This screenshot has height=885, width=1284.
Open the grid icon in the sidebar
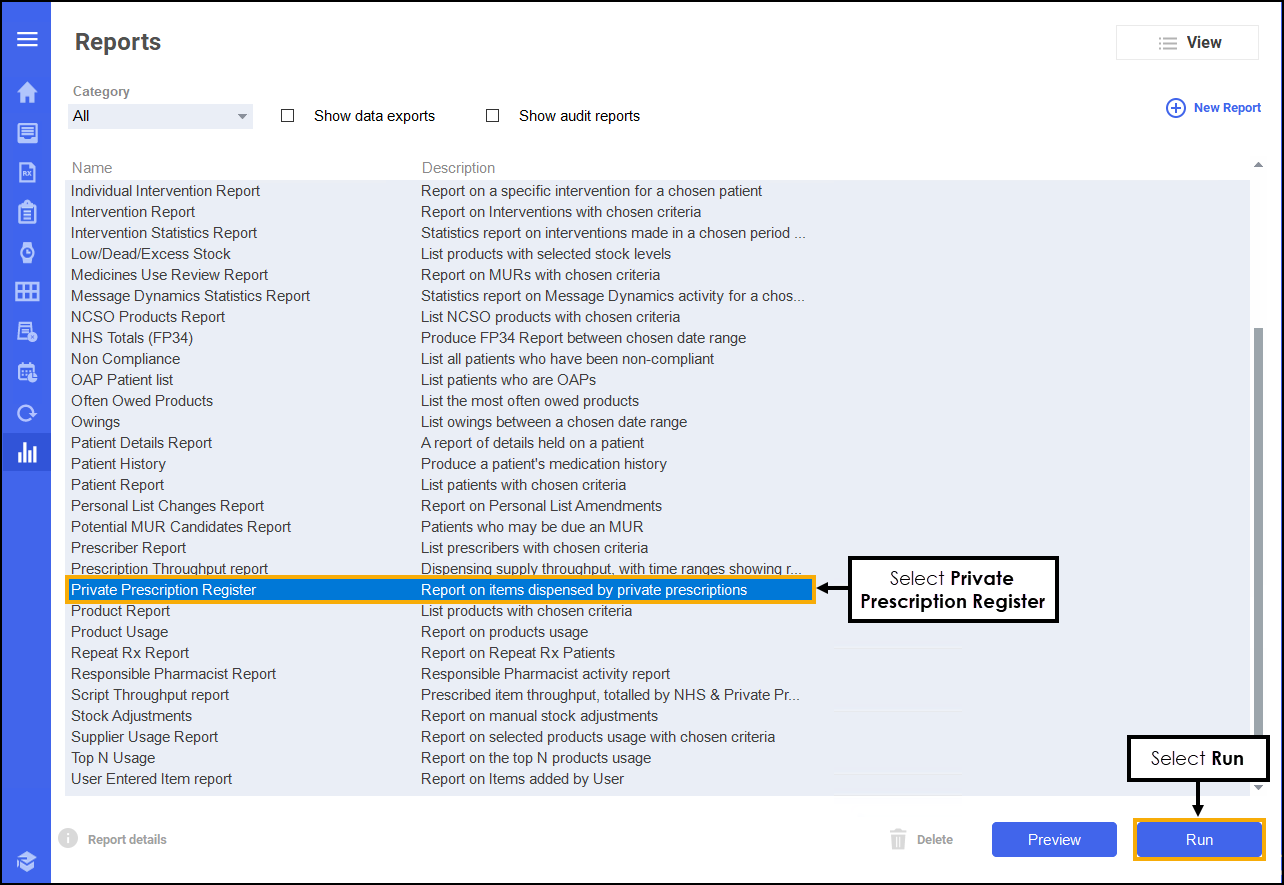(x=27, y=292)
